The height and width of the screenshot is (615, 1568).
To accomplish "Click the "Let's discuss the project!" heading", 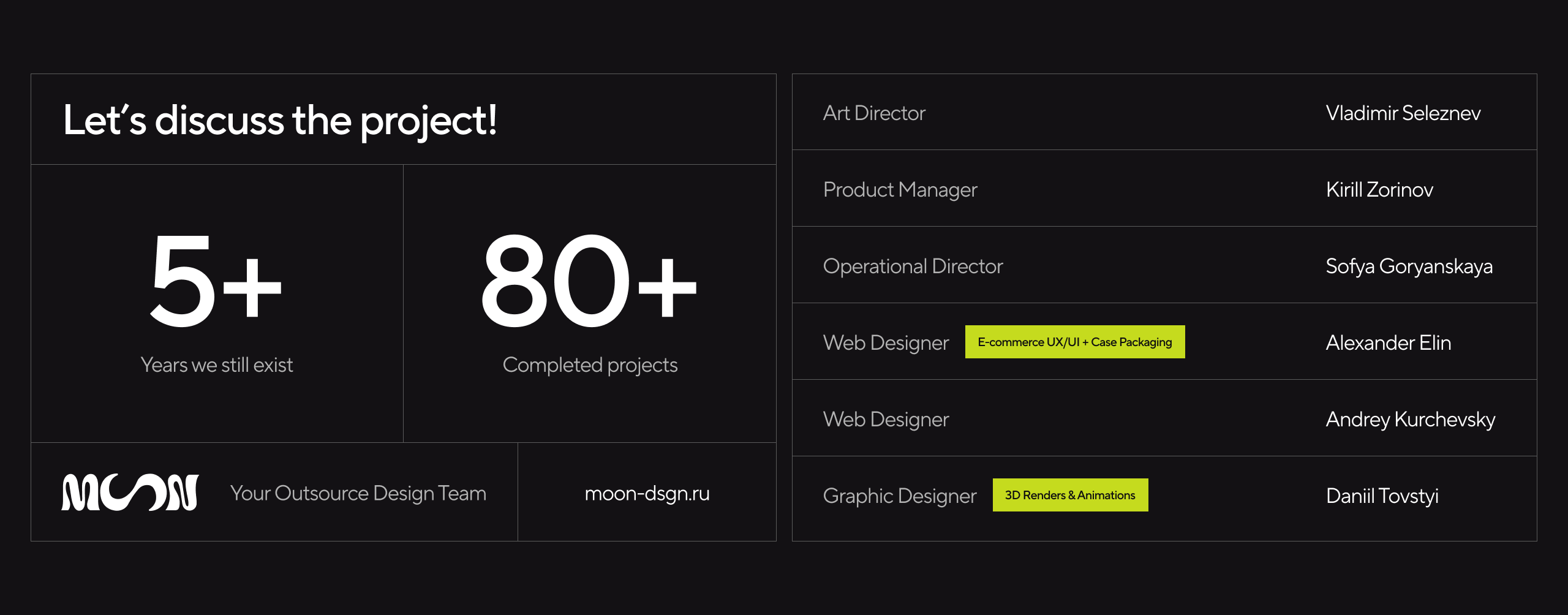I will (280, 120).
